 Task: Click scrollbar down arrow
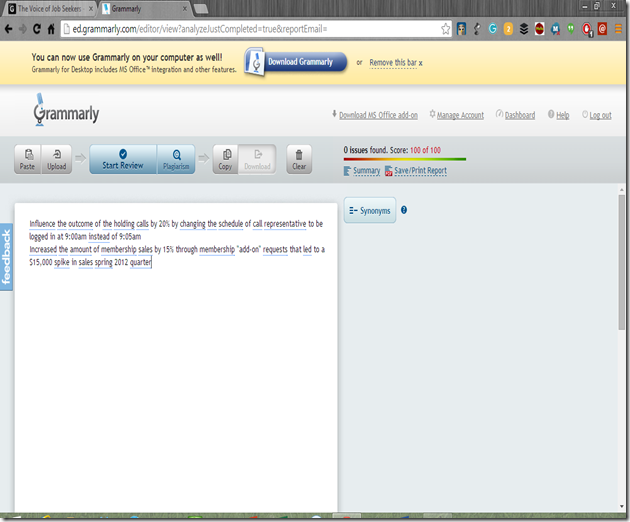(622, 506)
